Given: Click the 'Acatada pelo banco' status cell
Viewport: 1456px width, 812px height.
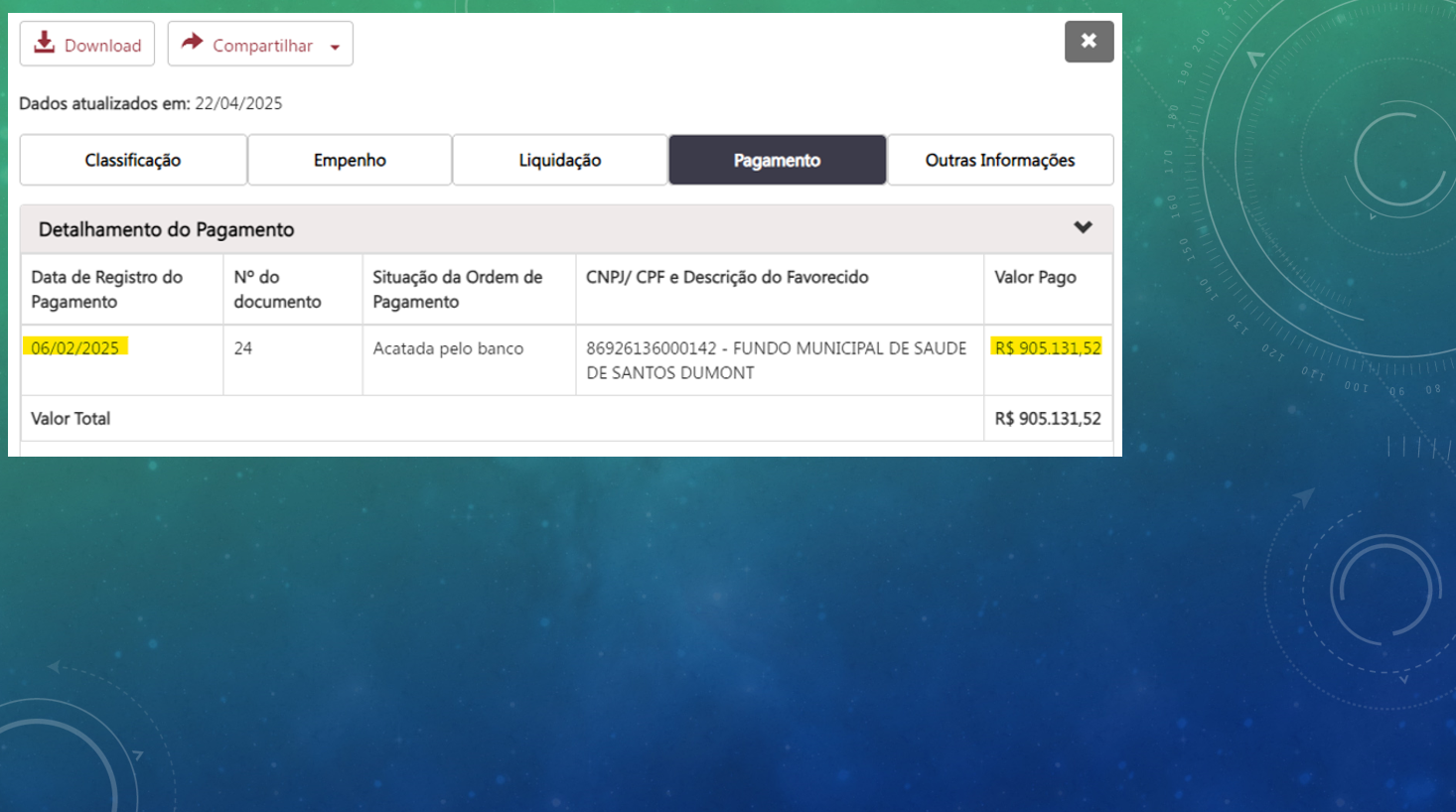Looking at the screenshot, I should [x=469, y=360].
